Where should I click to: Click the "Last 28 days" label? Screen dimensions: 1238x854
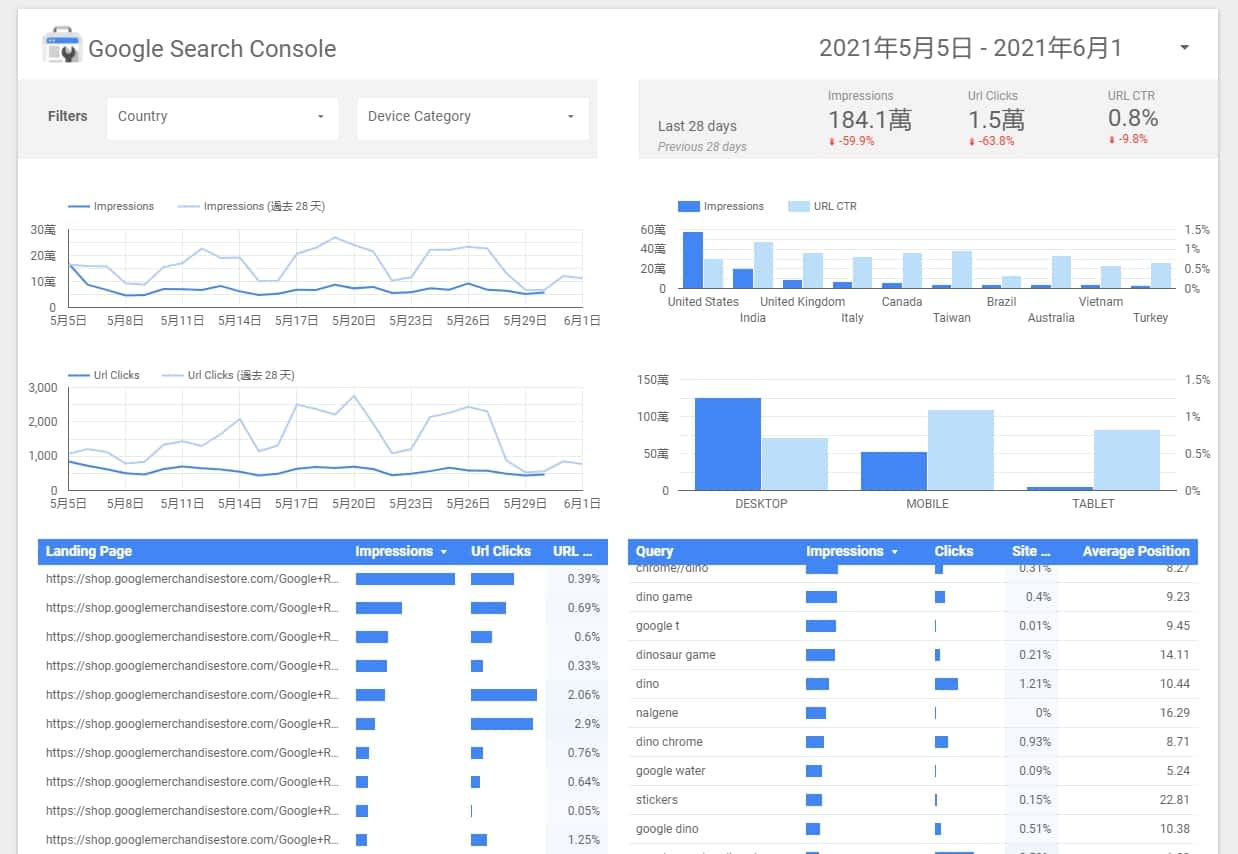click(x=697, y=127)
